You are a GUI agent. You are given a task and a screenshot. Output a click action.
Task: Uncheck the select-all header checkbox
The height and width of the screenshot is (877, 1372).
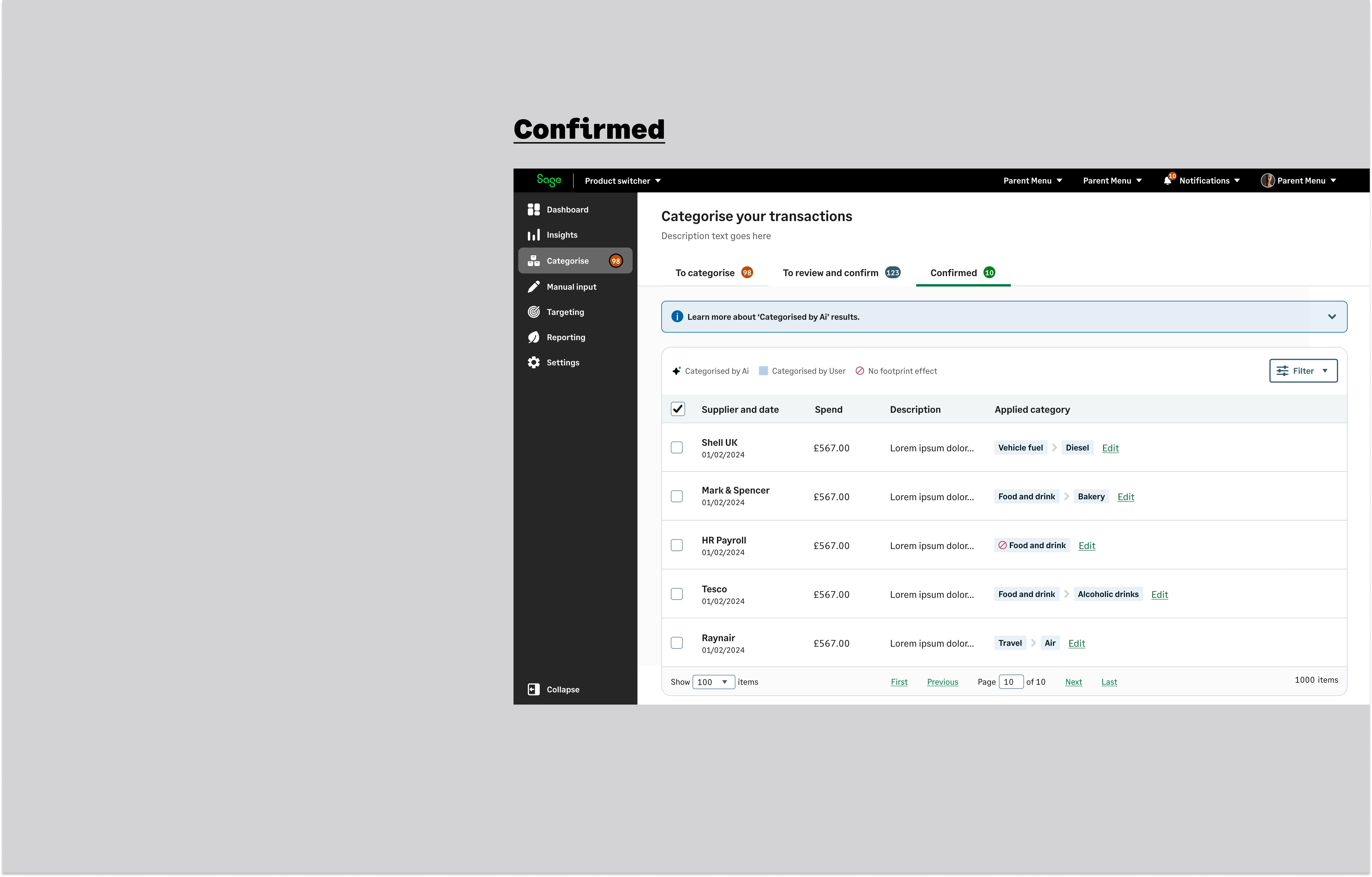point(677,409)
